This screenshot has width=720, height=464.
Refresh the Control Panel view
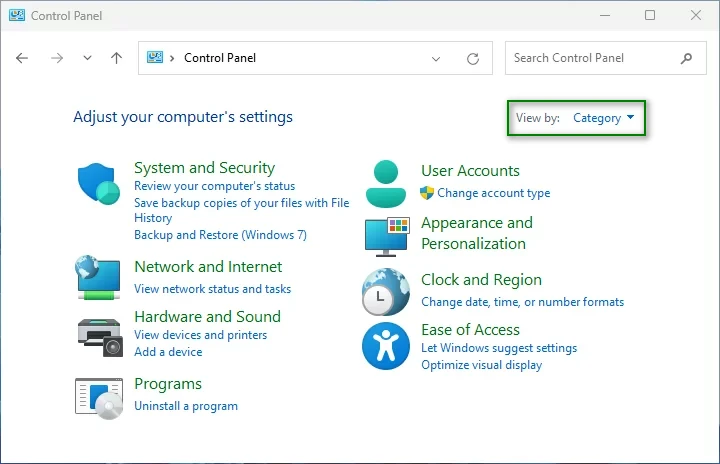(x=473, y=58)
